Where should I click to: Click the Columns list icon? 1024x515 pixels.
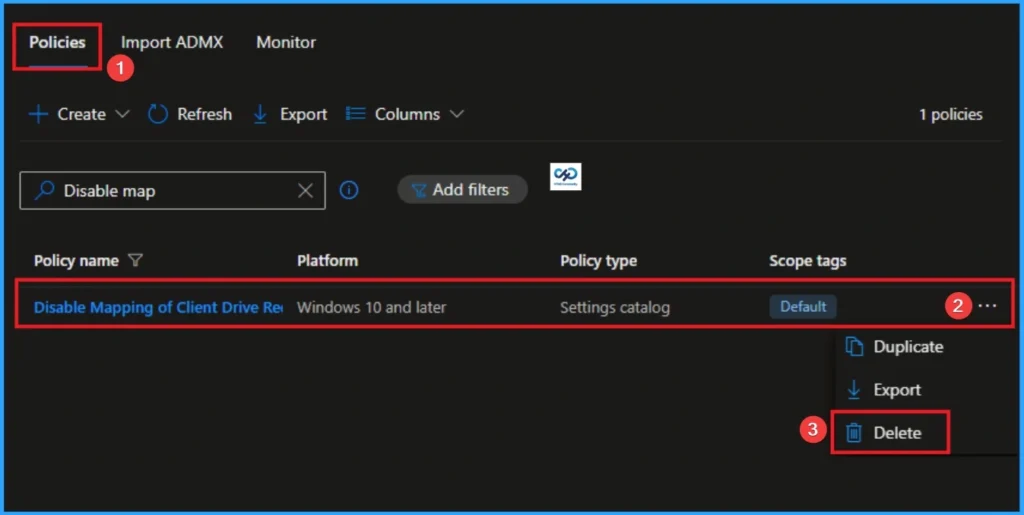pos(355,114)
